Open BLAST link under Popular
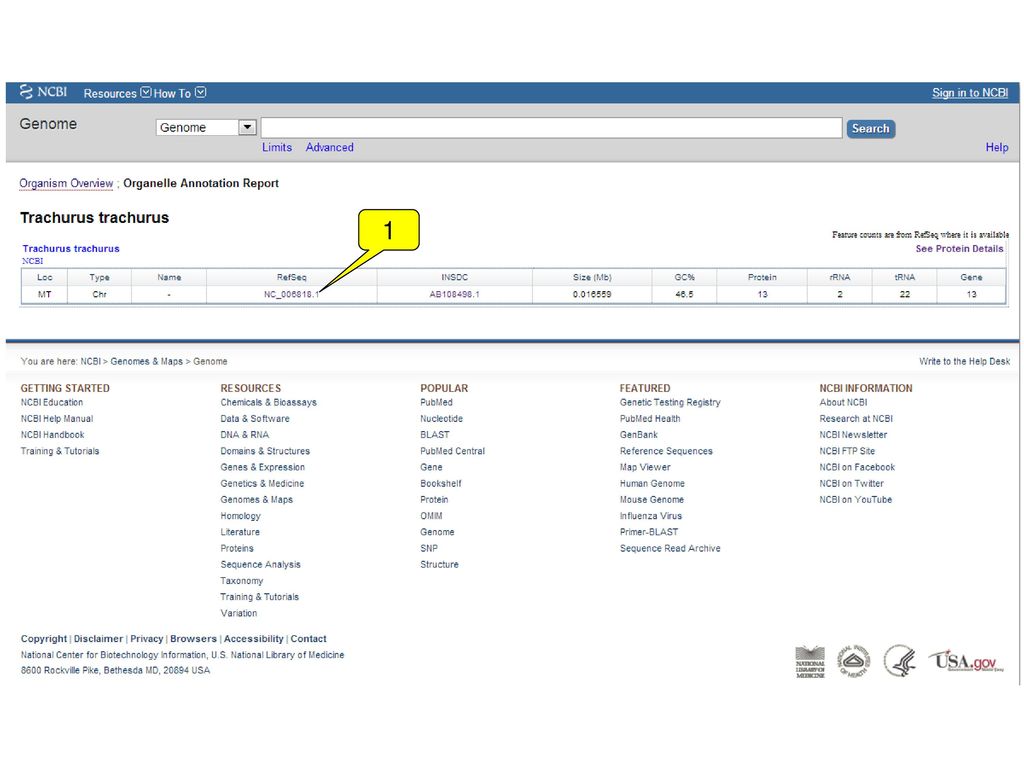The width and height of the screenshot is (1024, 768). tap(435, 435)
